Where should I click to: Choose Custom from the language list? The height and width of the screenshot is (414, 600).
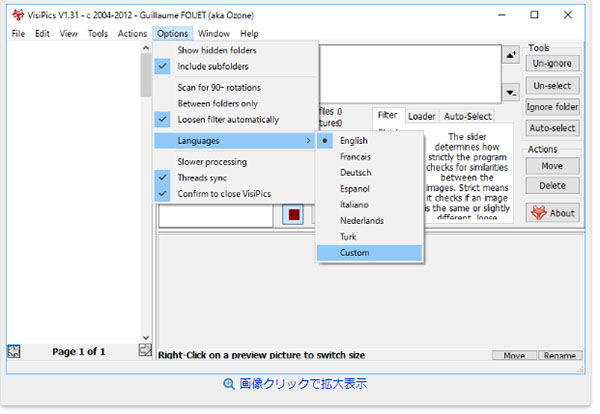[x=354, y=252]
